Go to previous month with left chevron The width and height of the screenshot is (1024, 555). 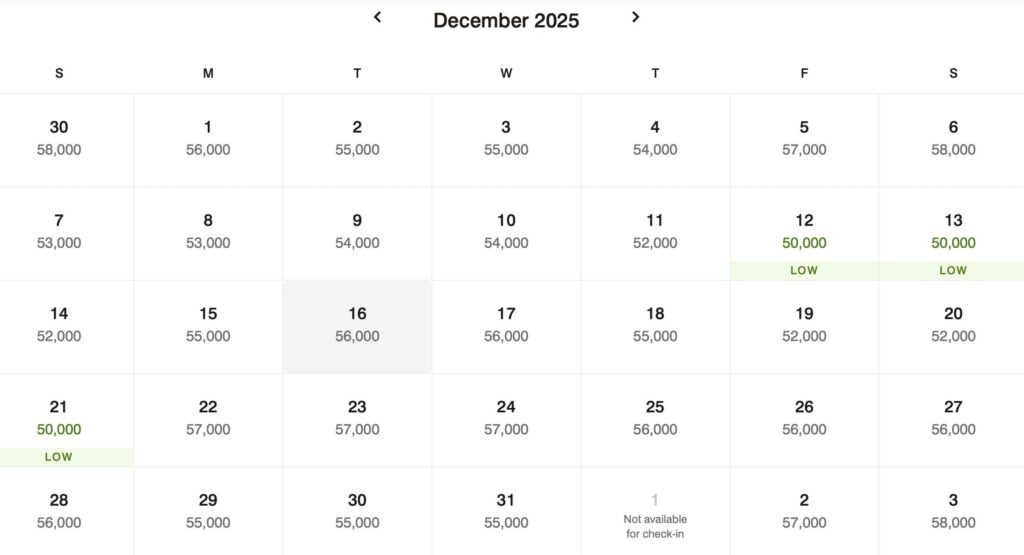377,18
